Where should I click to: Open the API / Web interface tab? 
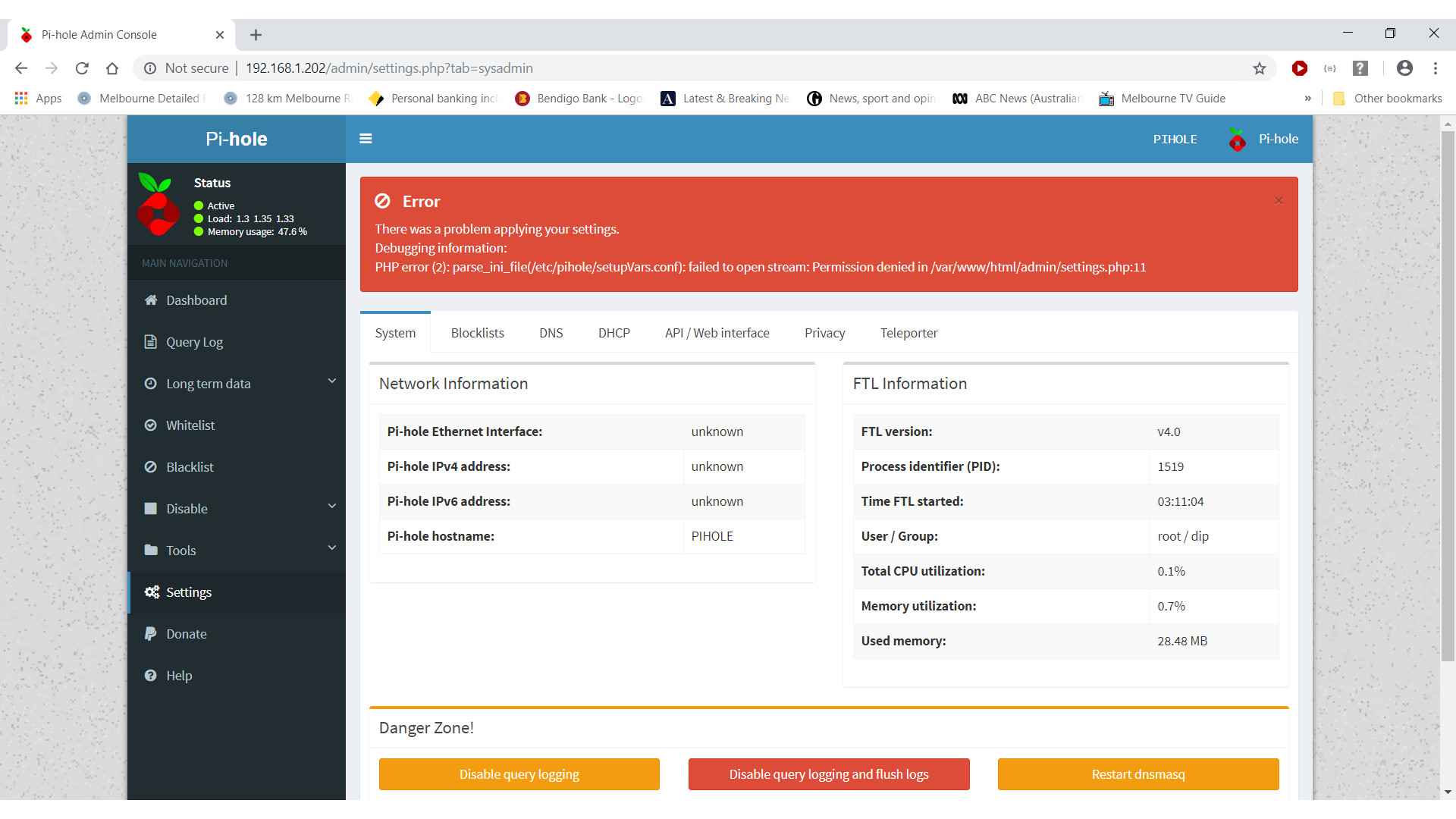coord(717,333)
